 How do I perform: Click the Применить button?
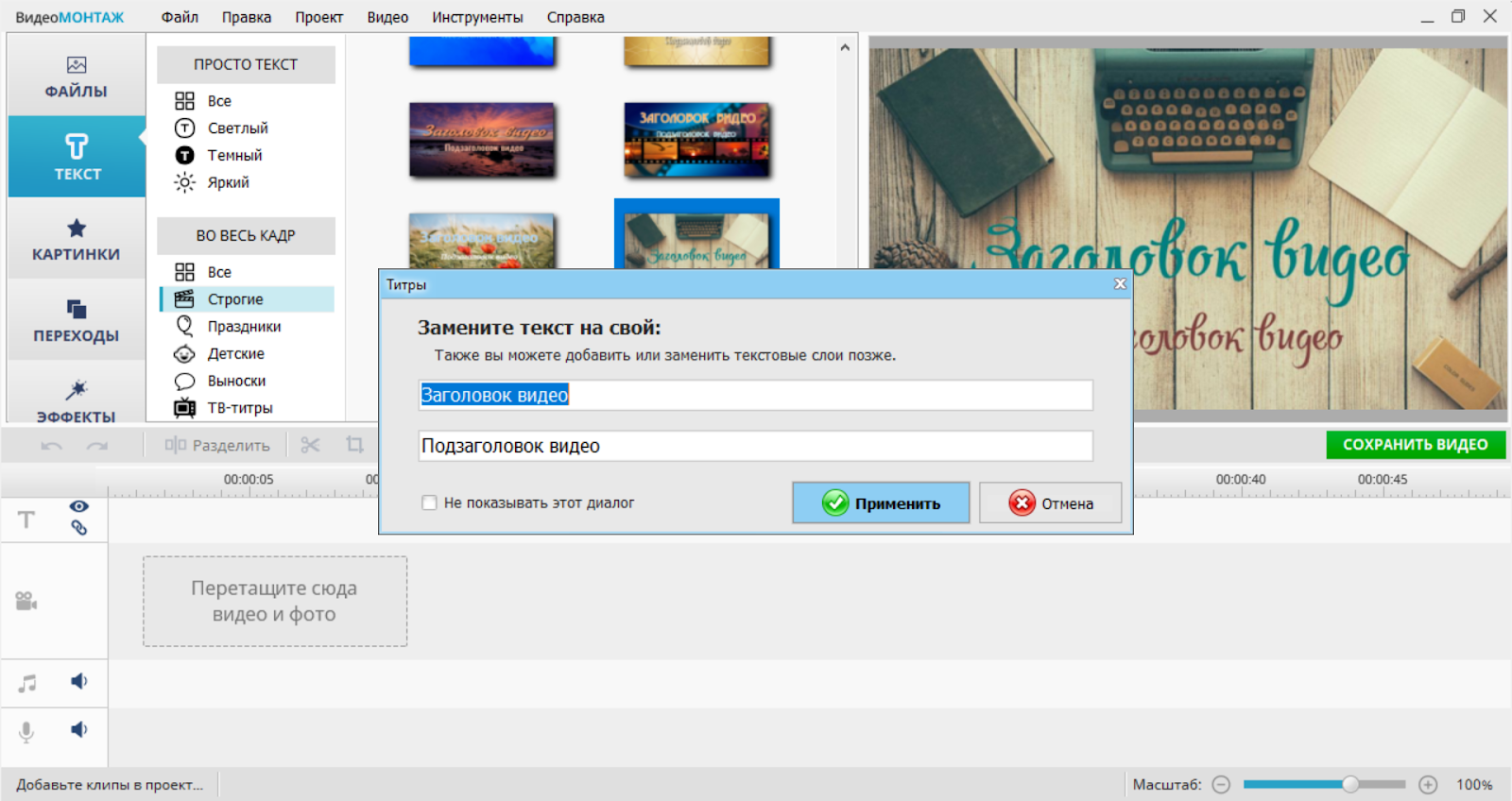tap(881, 503)
